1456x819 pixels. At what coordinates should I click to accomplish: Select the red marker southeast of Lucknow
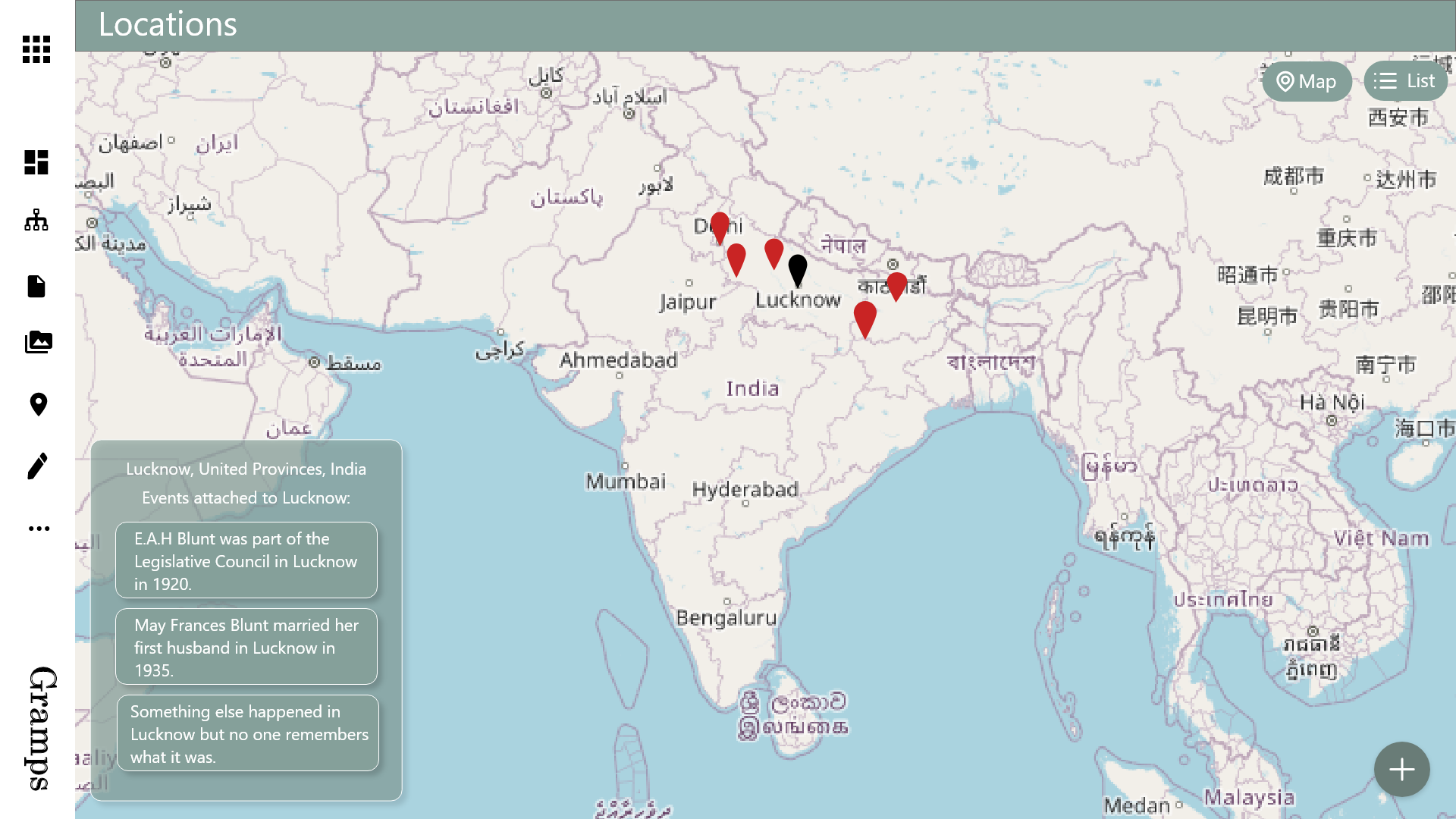tap(865, 319)
